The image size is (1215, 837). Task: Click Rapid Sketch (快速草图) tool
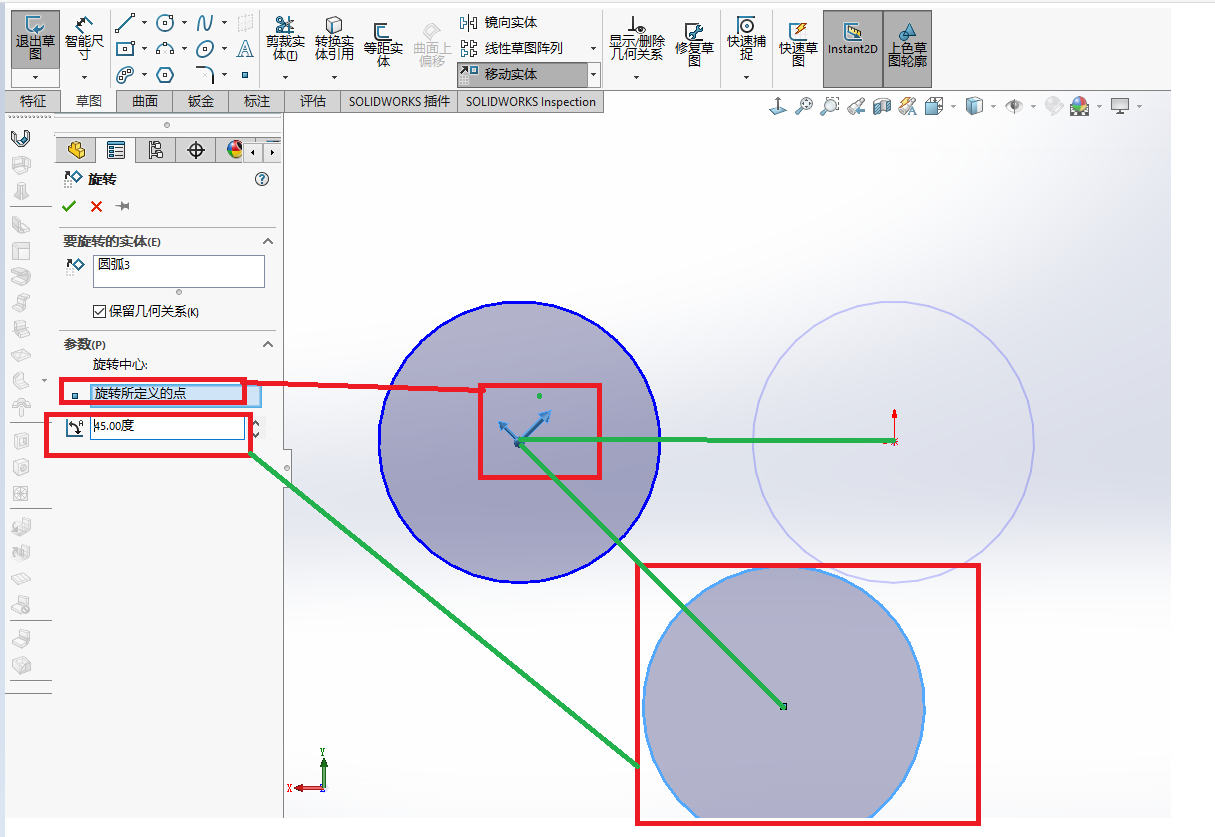(x=798, y=44)
